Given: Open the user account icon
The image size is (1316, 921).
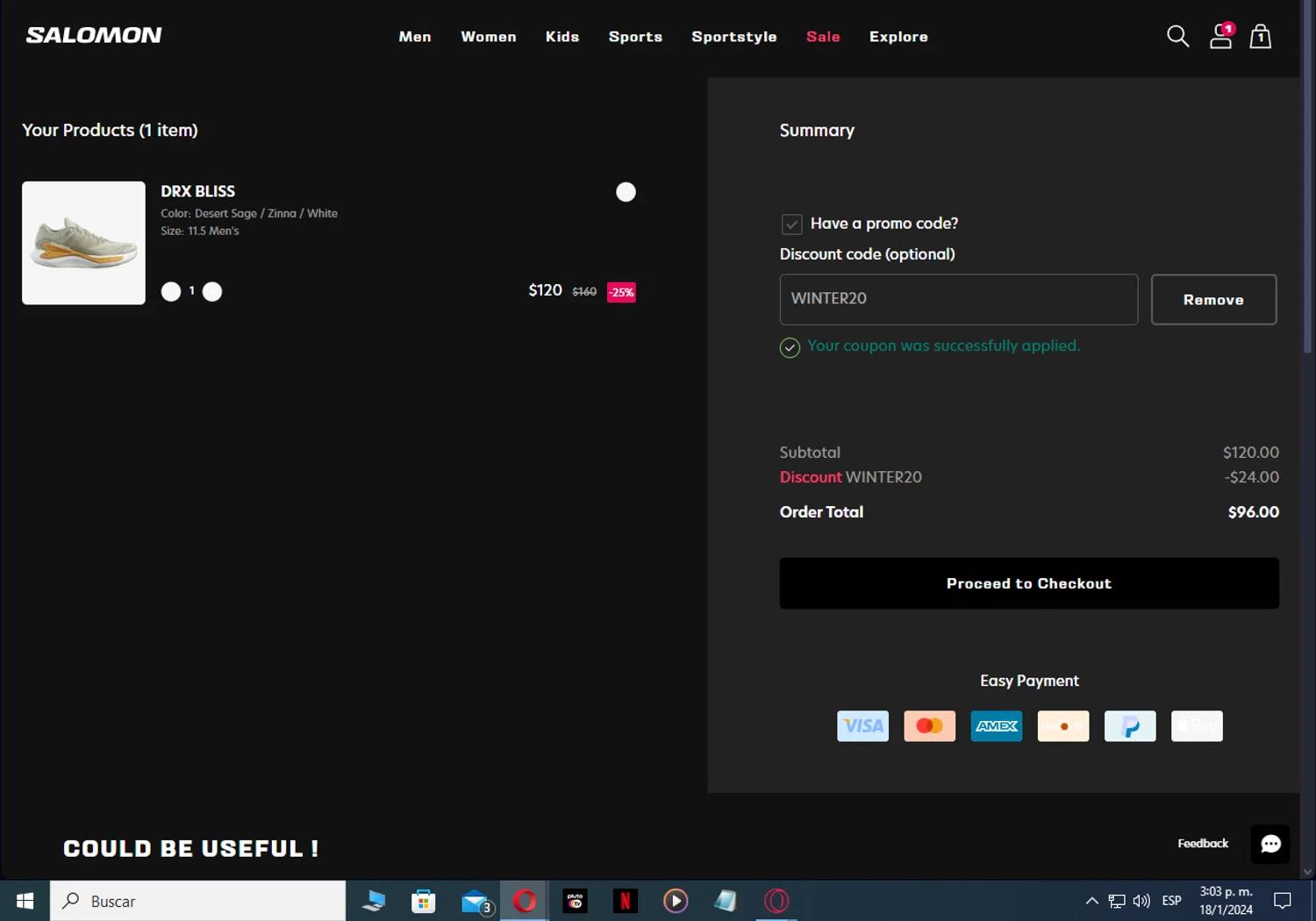Looking at the screenshot, I should [x=1221, y=36].
